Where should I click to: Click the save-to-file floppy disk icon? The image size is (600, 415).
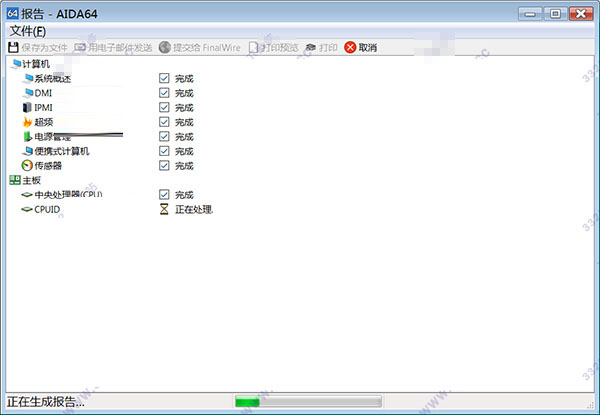point(13,47)
